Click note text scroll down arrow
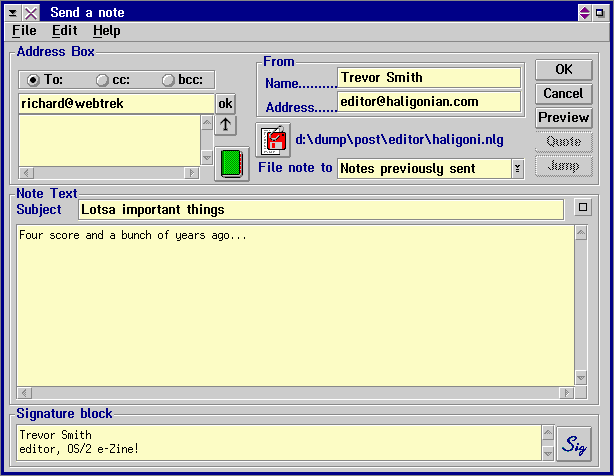The width and height of the screenshot is (614, 476). [581, 377]
